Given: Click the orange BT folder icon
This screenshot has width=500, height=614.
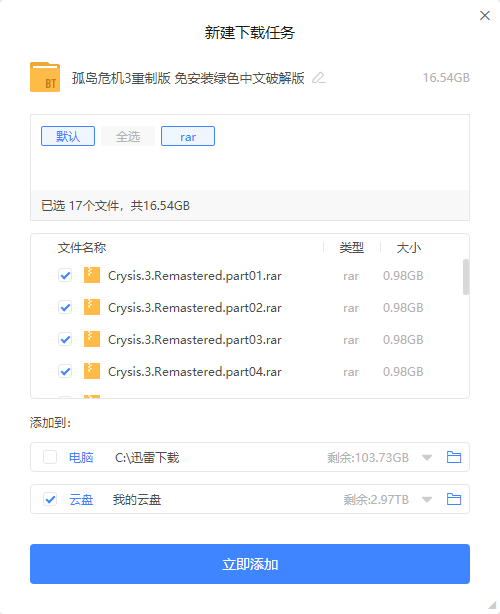Looking at the screenshot, I should [45, 77].
